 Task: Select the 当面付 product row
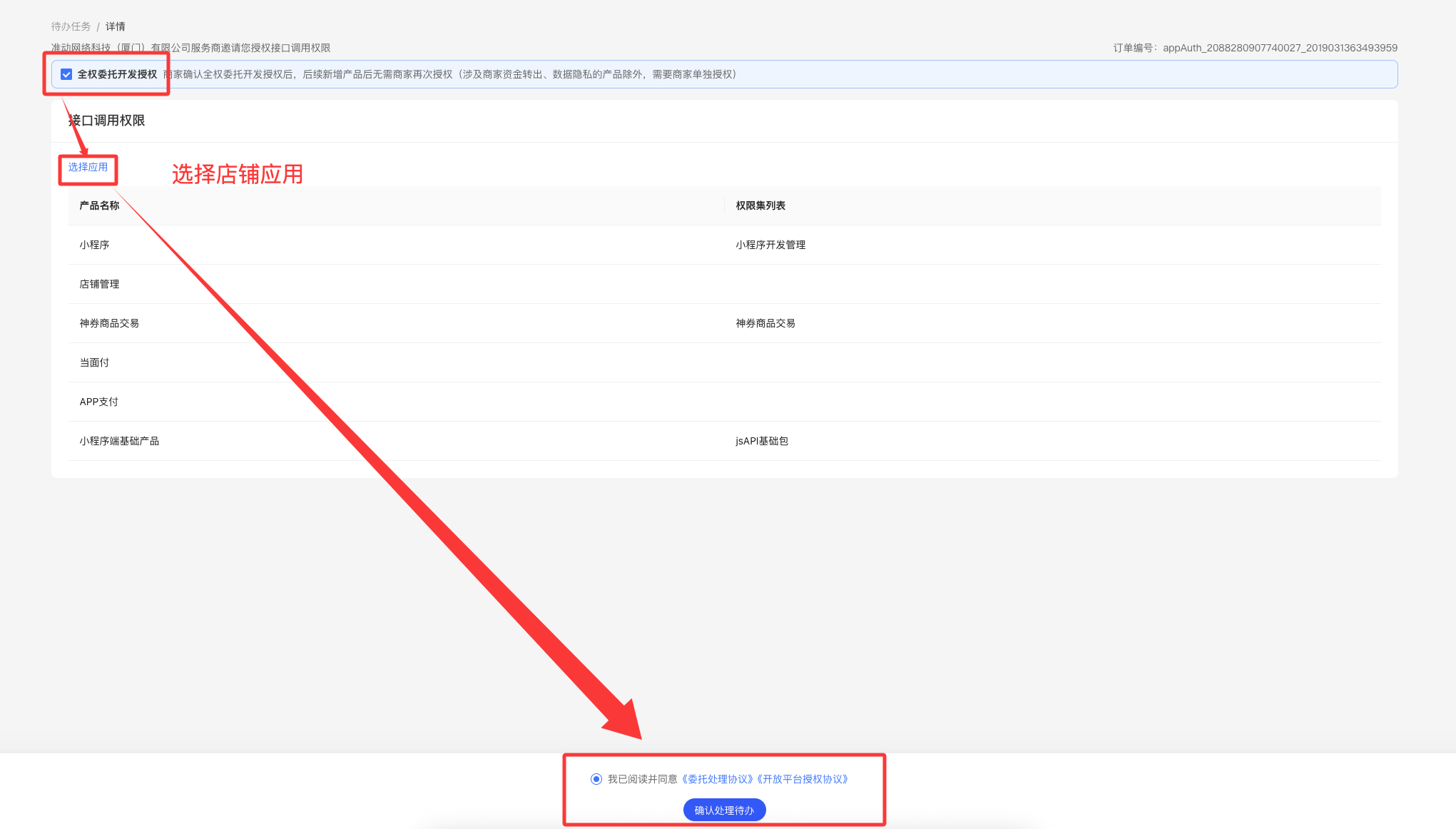[94, 362]
